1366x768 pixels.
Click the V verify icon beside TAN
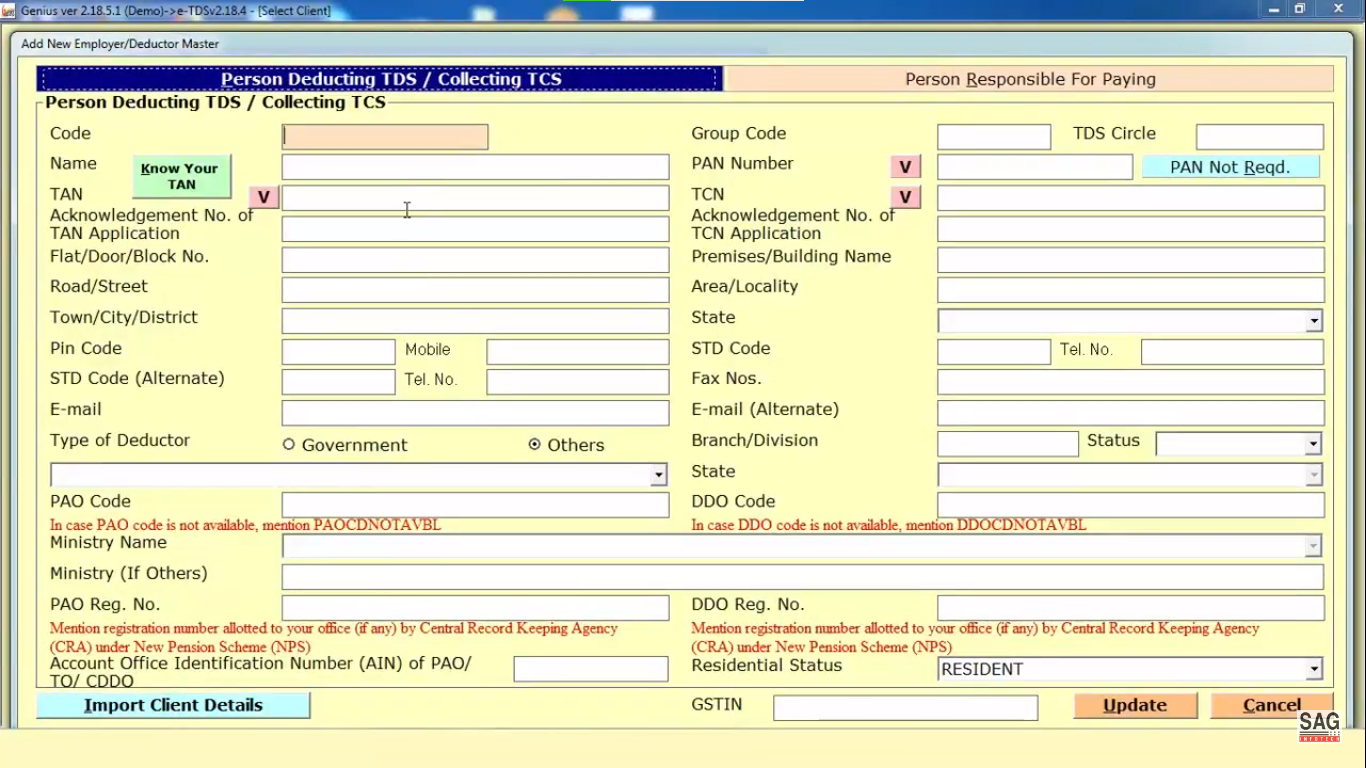click(263, 197)
